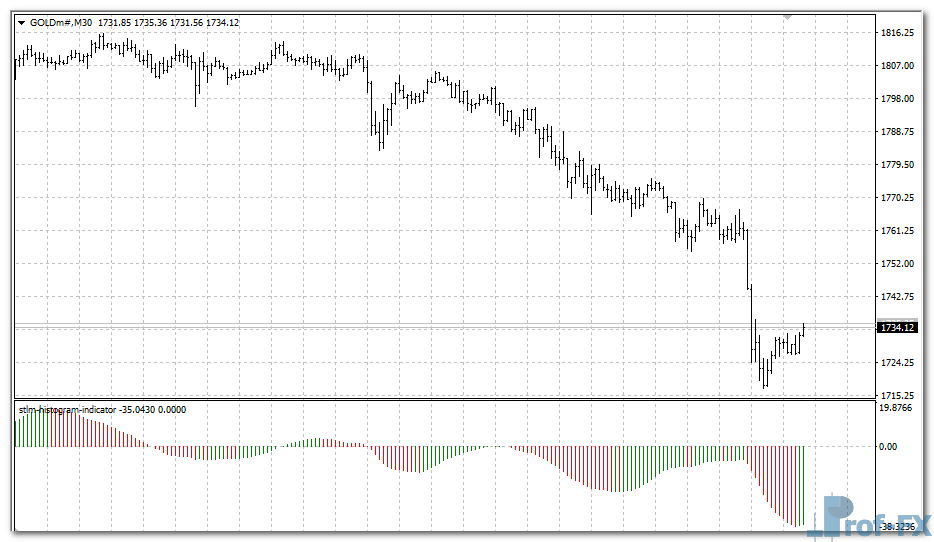Click the gray chart shift marker triangle

788,17
